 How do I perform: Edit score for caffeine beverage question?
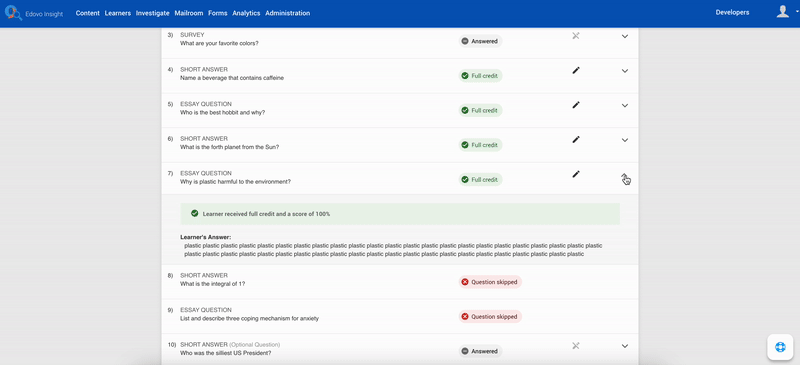(576, 70)
